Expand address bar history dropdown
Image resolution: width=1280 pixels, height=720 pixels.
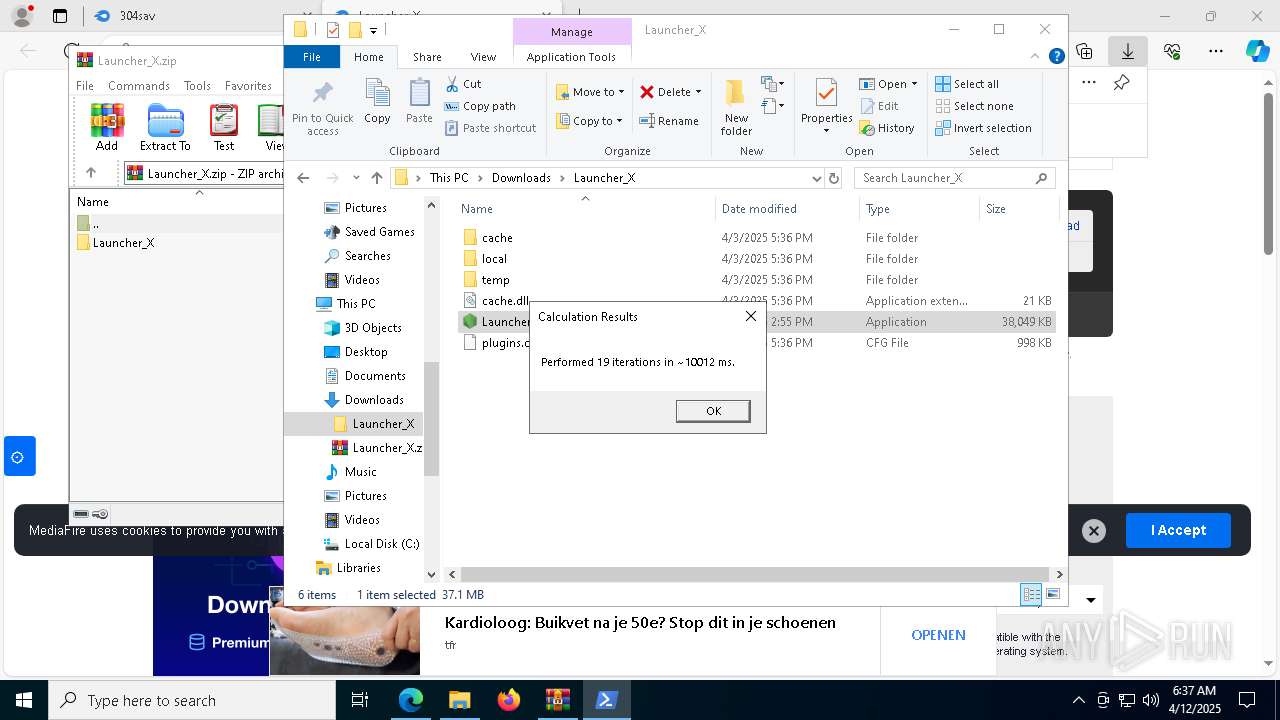coord(816,178)
